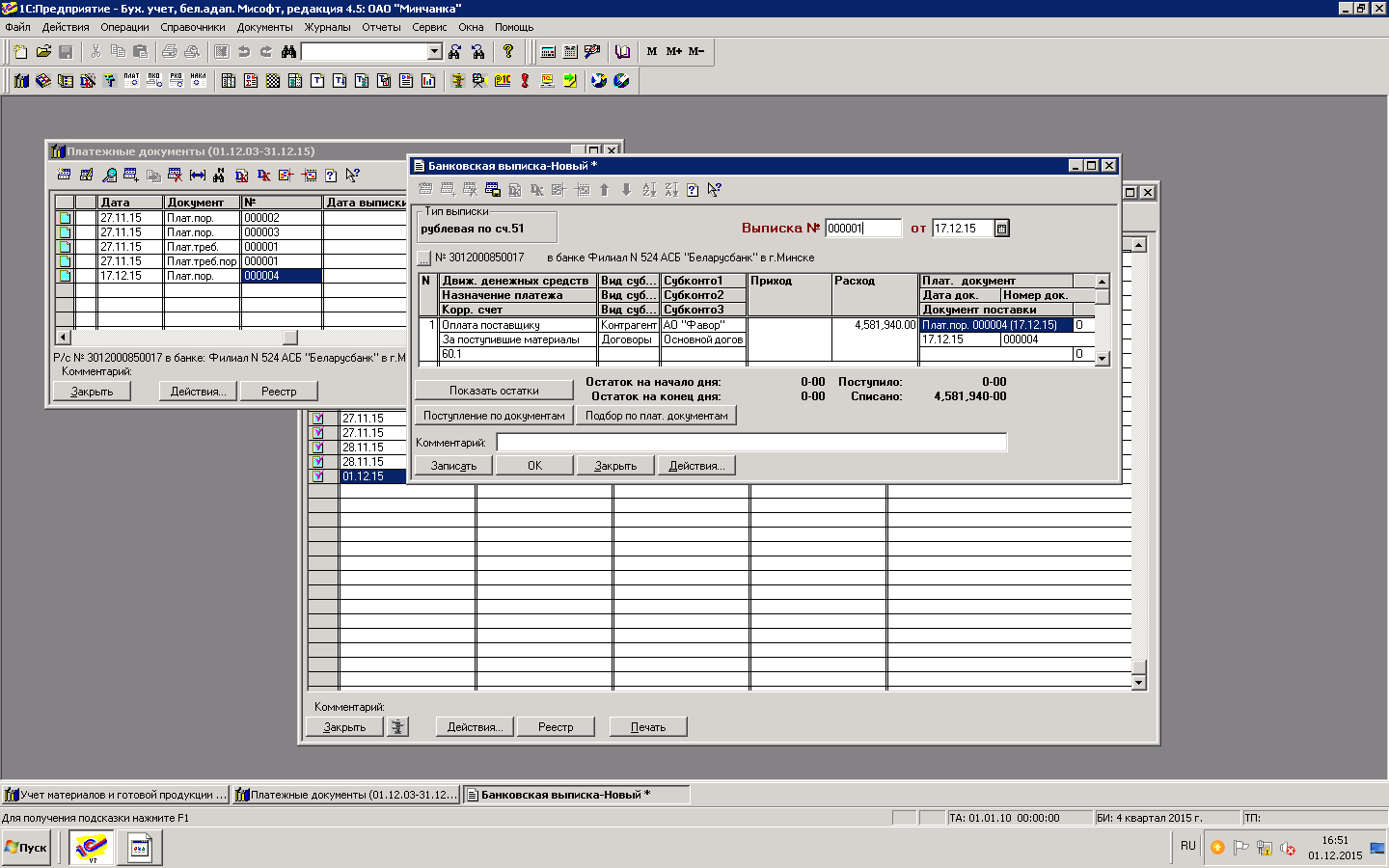The width and height of the screenshot is (1389, 868).
Task: Click the RU language indicator in system tray
Action: click(x=1187, y=846)
